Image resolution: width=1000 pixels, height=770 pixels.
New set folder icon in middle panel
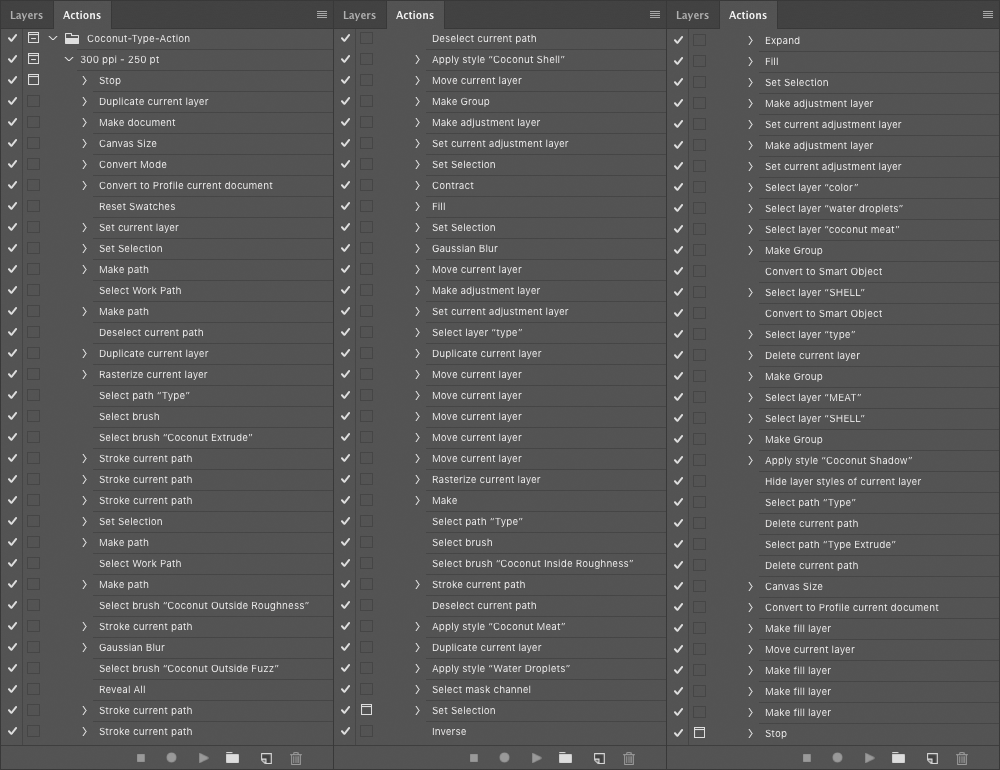(x=566, y=758)
